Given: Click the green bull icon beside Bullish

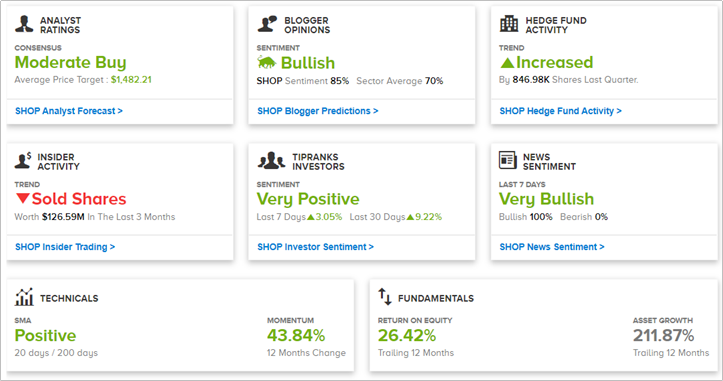Looking at the screenshot, I should click(267, 62).
